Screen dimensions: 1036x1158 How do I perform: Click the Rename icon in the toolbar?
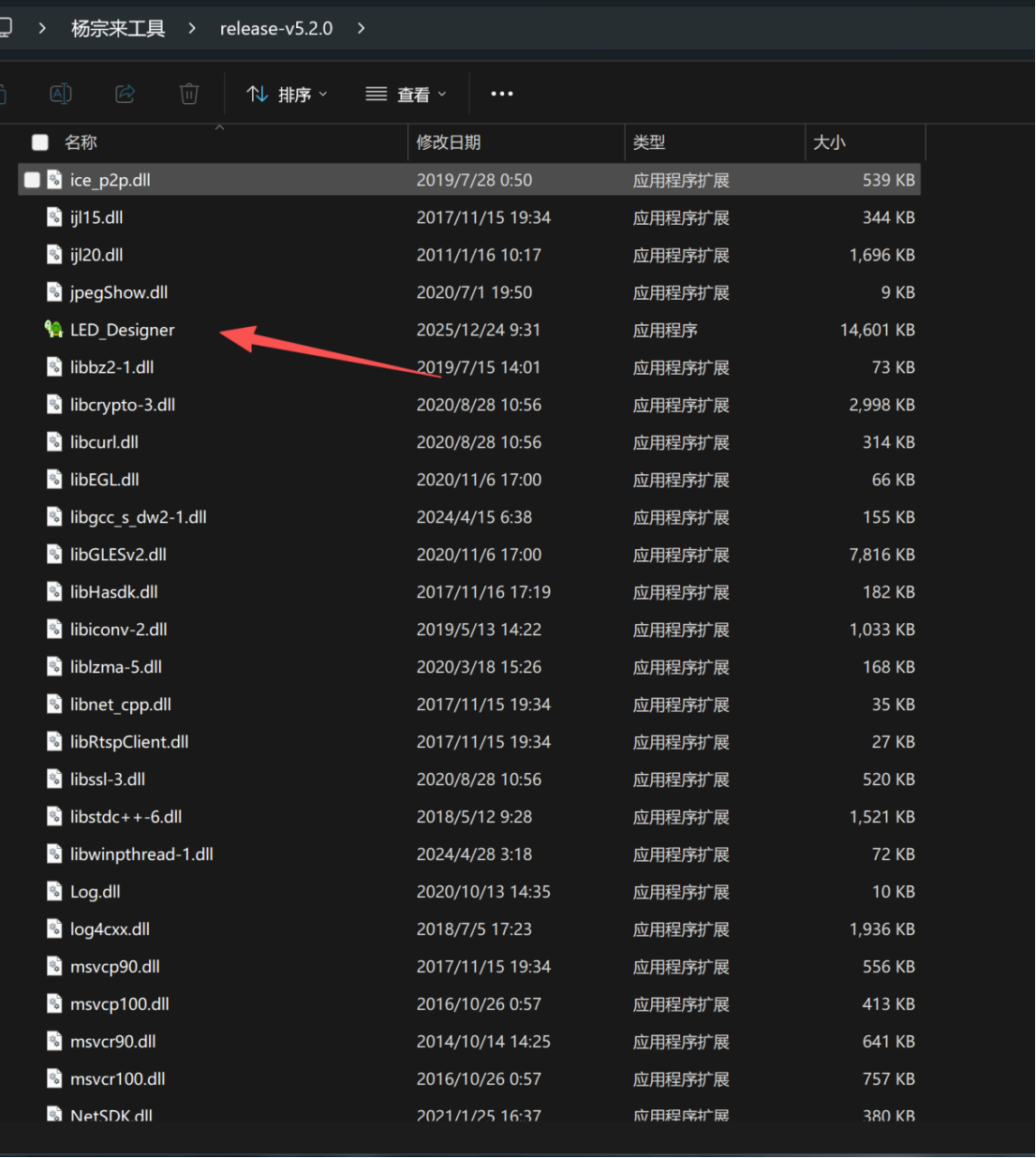pyautogui.click(x=61, y=94)
